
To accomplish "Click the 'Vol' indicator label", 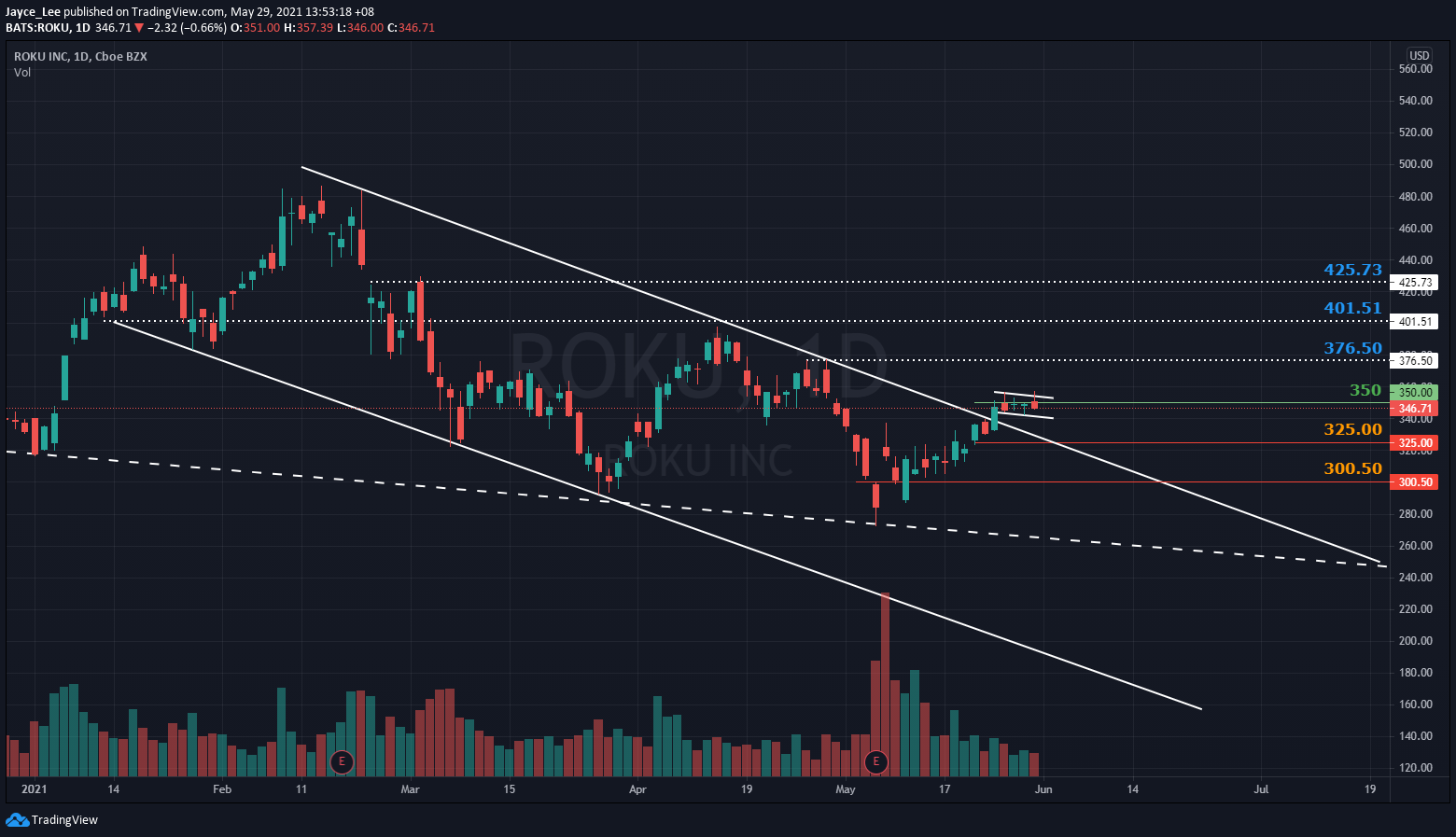I will point(22,72).
